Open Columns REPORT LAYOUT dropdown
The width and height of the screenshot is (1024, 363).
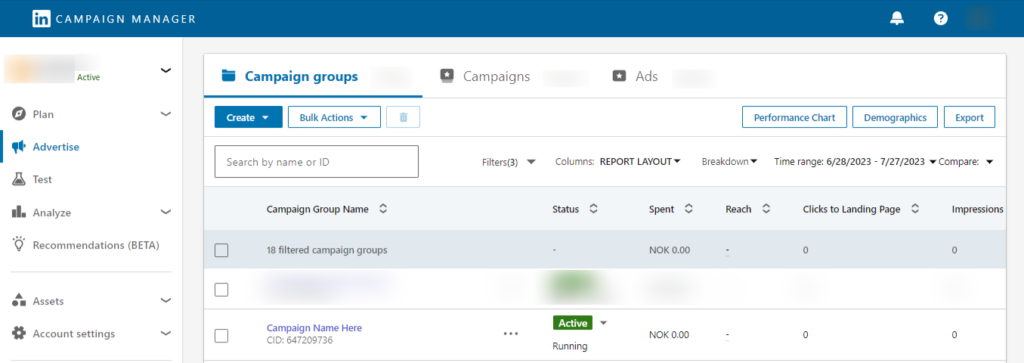618,162
